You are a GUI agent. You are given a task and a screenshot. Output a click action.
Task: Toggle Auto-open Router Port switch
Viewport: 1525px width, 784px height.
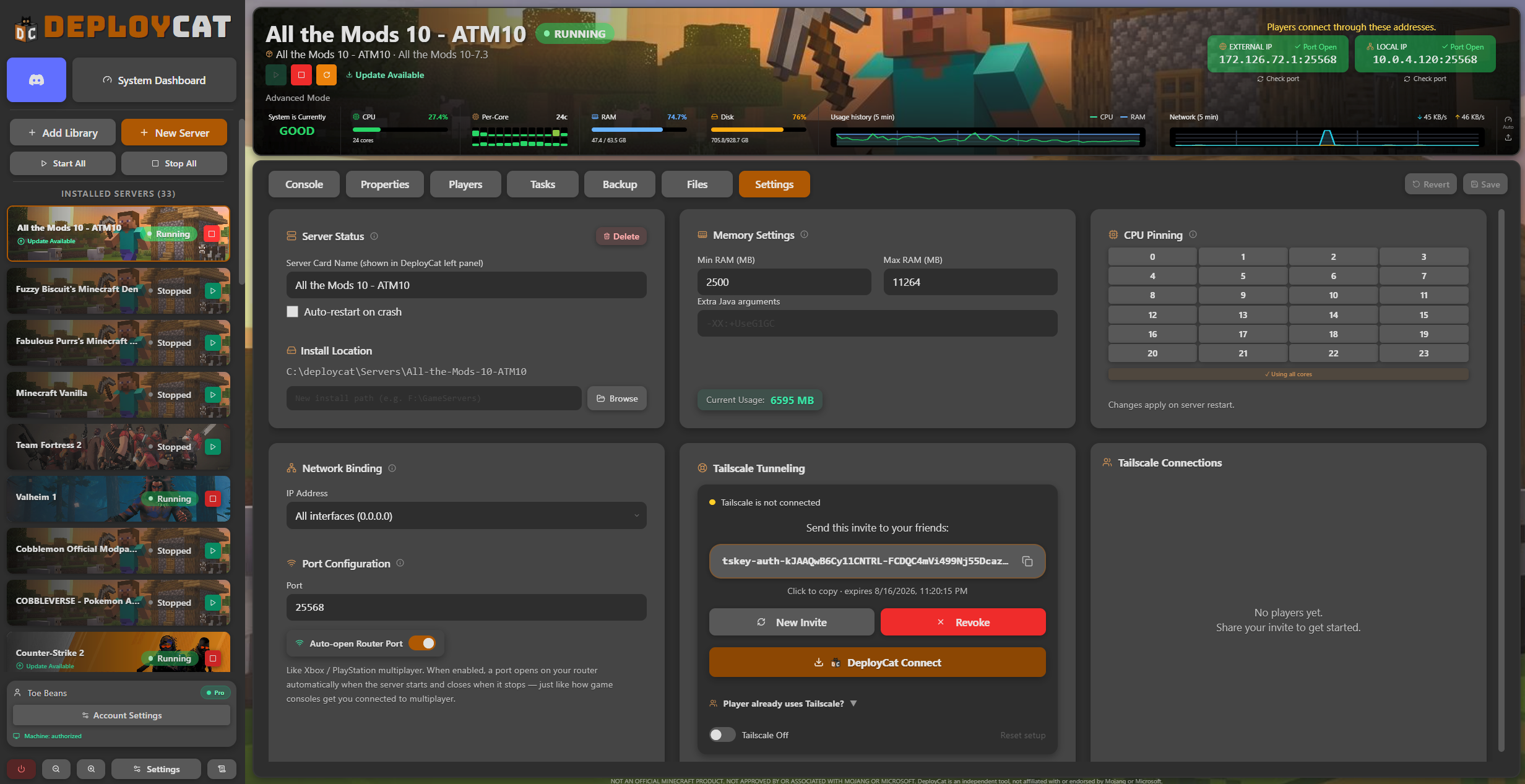coord(422,644)
